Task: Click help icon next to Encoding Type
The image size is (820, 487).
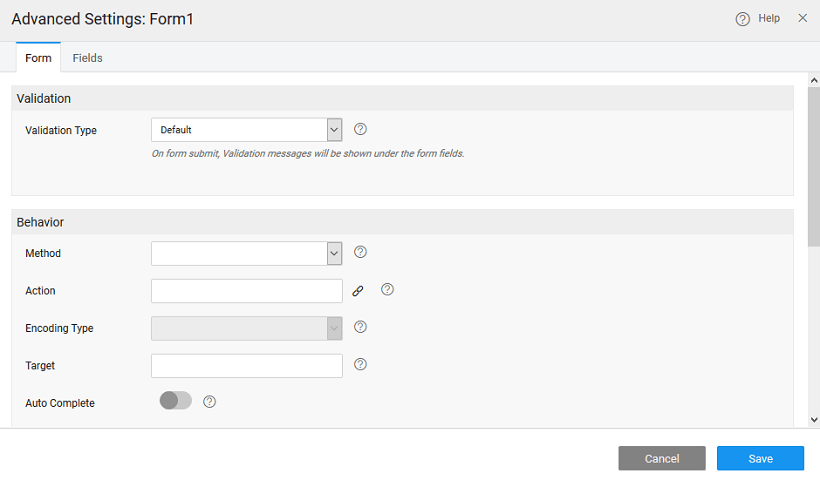Action: pyautogui.click(x=361, y=327)
